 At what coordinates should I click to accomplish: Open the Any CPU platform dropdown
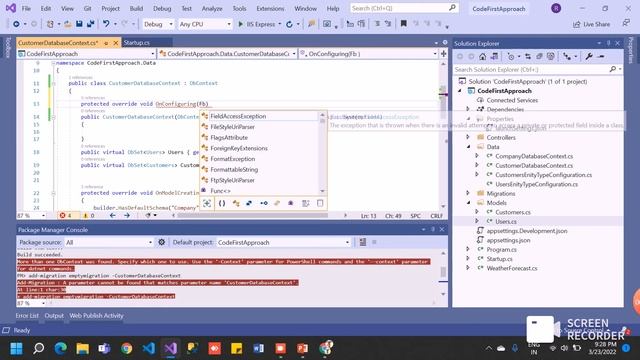[x=205, y=24]
